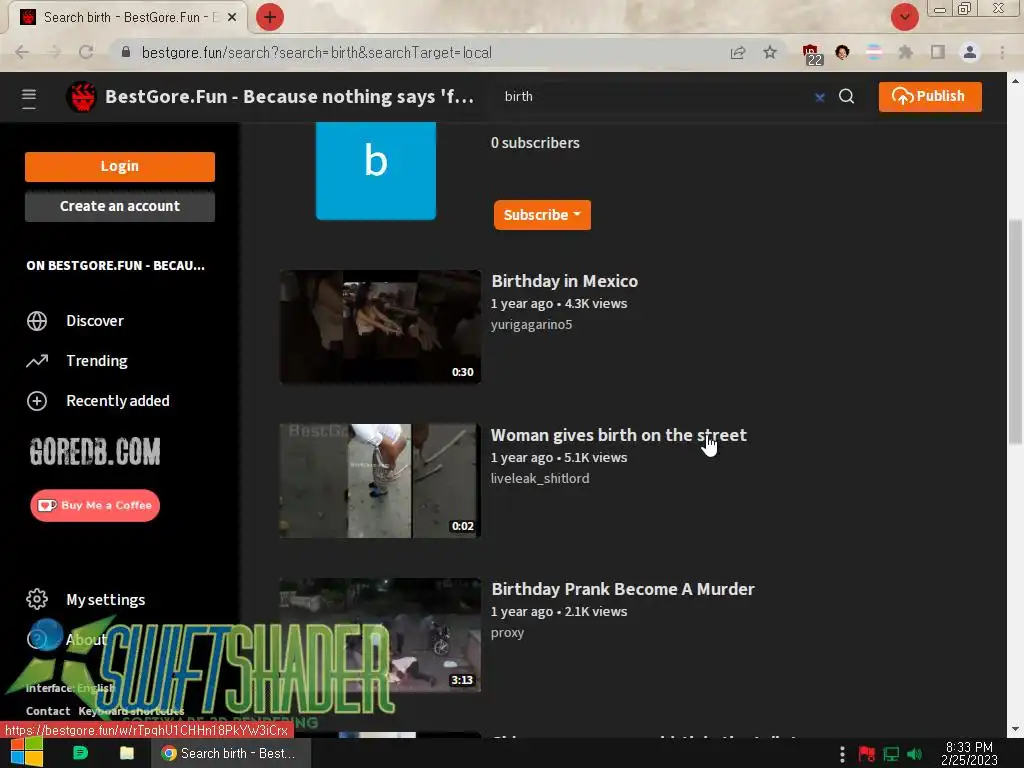Open a new tab with the plus button
The height and width of the screenshot is (768, 1024).
point(270,17)
